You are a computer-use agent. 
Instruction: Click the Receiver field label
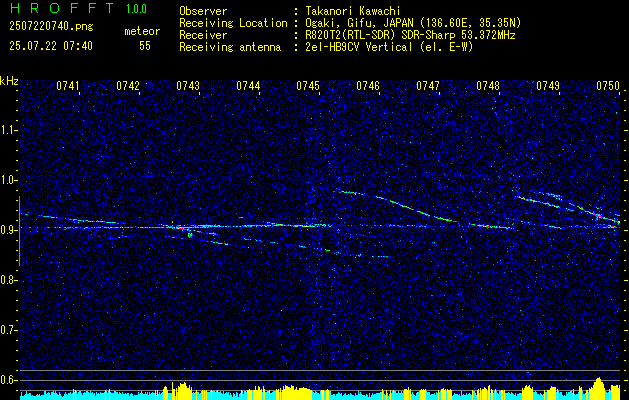[203, 35]
